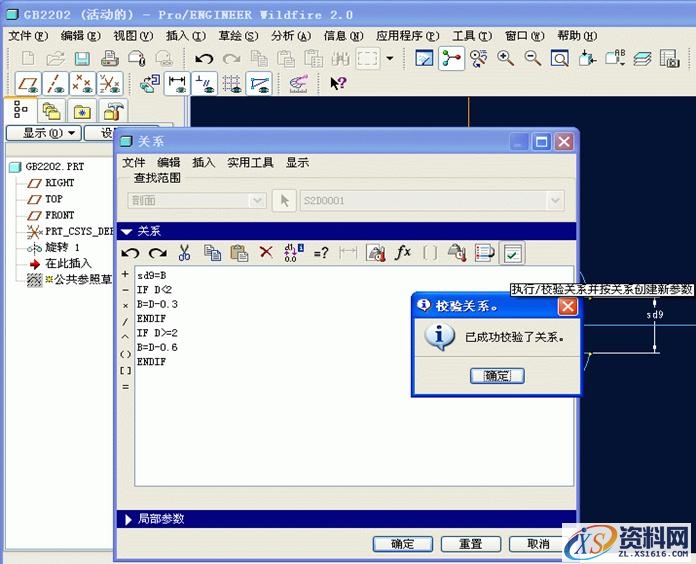Click the context help arrow icon
This screenshot has width=696, height=564.
coord(338,84)
